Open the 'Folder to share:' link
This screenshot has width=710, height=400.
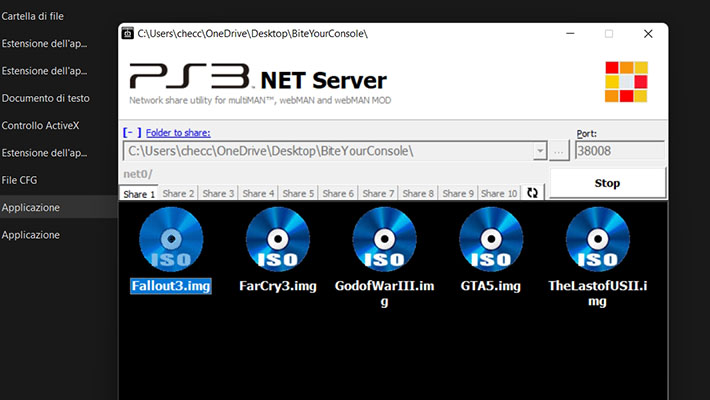[x=178, y=133]
